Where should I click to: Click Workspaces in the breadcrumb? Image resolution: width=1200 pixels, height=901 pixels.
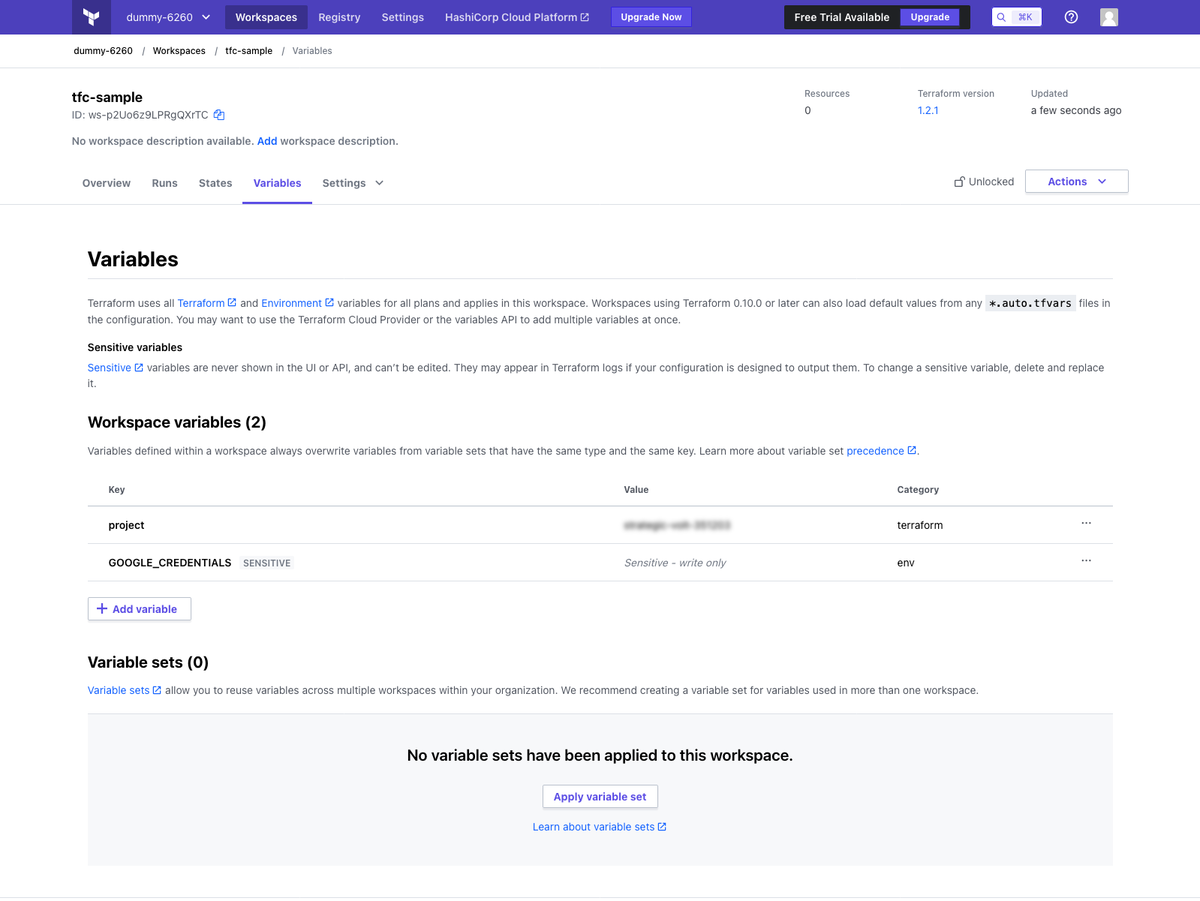tap(179, 51)
